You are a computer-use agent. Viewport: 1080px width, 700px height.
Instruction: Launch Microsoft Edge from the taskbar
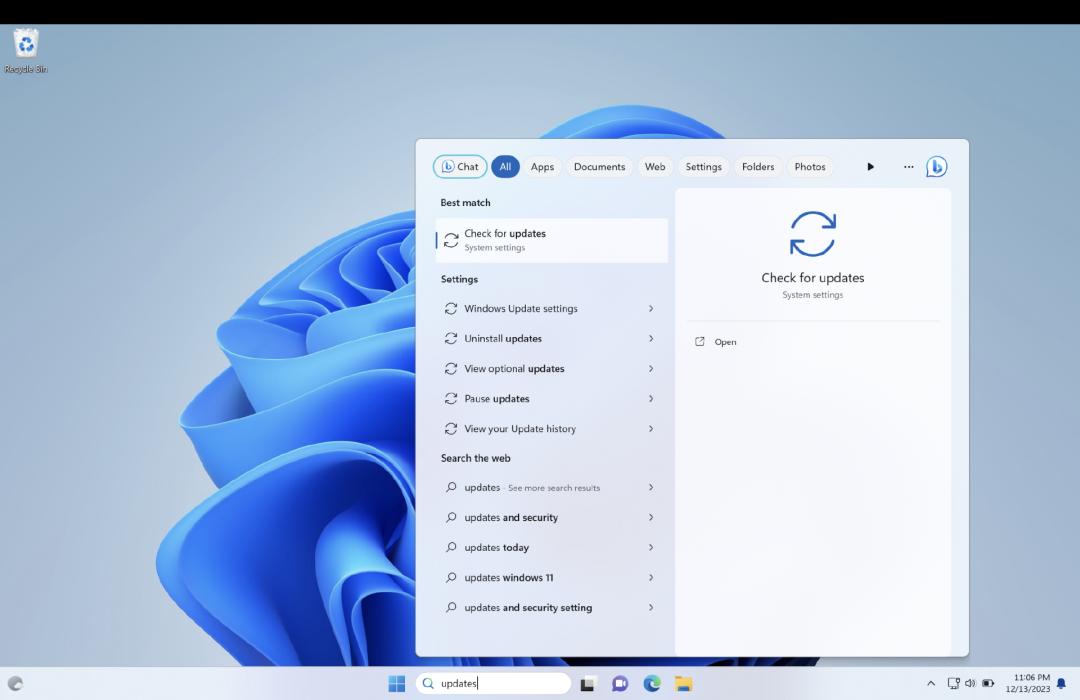[x=652, y=684]
